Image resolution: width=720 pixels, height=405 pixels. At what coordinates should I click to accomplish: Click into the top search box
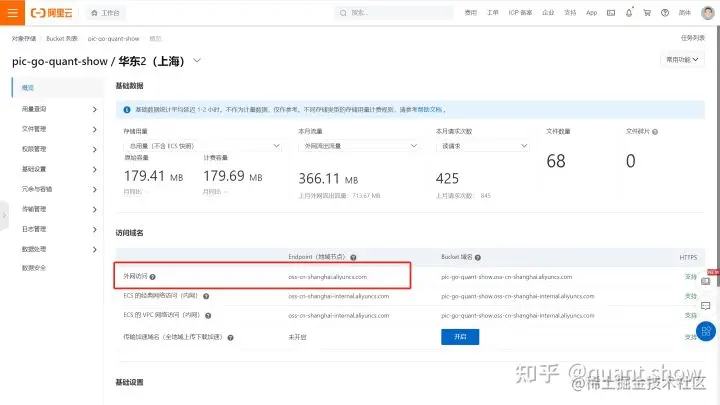(x=394, y=13)
